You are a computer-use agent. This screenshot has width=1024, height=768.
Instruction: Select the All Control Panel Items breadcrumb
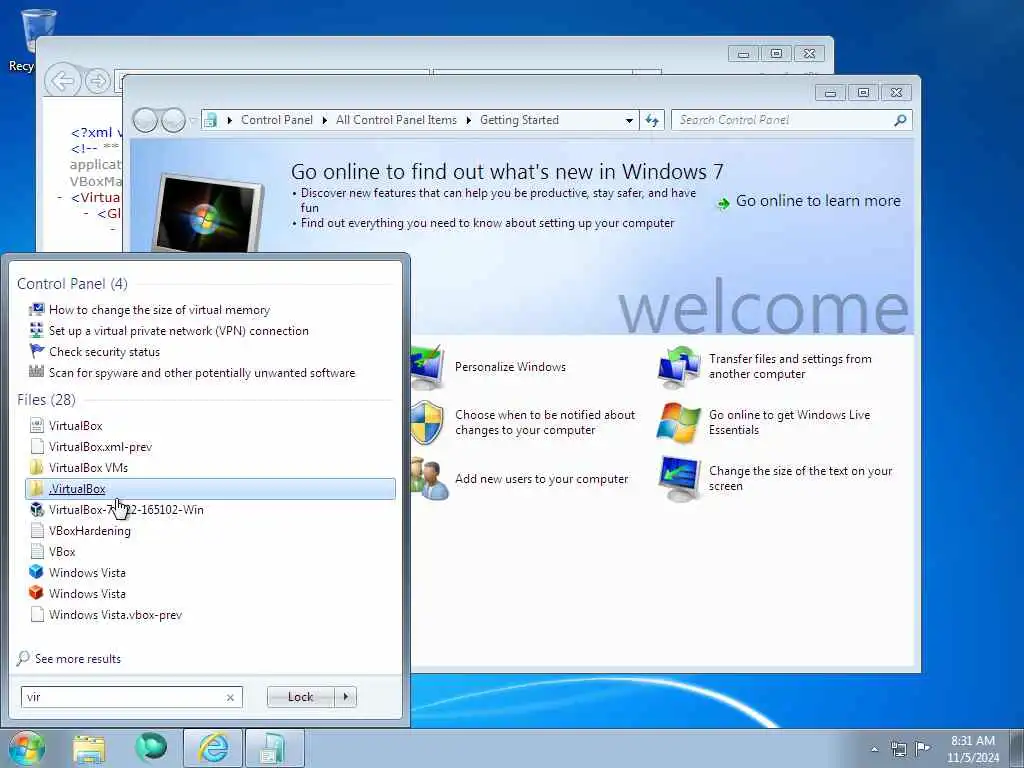tap(396, 120)
